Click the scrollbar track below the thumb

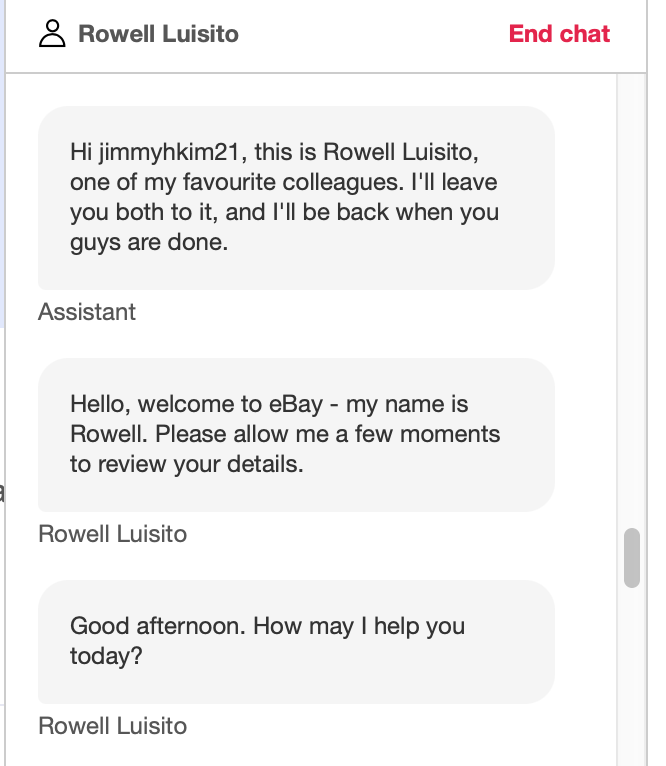point(631,680)
